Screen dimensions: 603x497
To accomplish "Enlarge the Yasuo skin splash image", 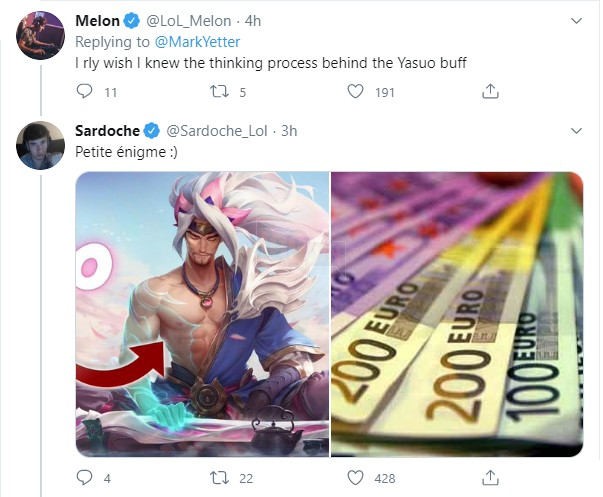I will click(x=202, y=314).
